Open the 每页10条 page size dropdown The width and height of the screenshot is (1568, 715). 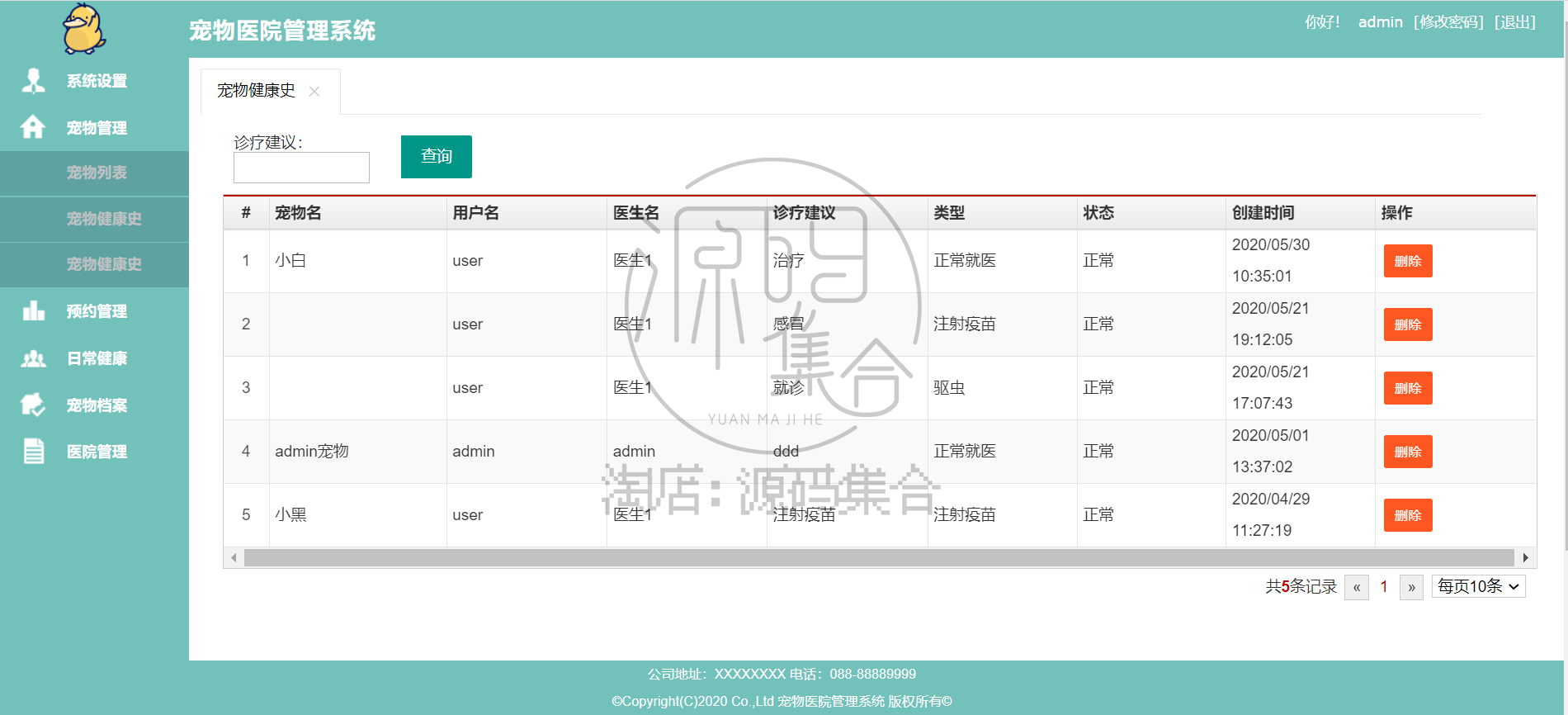point(1478,586)
